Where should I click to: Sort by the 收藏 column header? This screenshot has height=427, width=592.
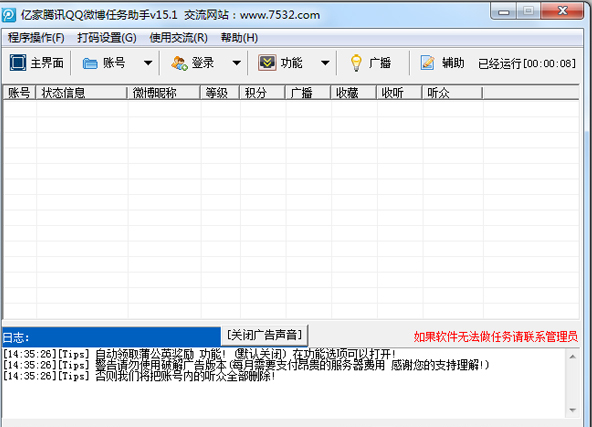tap(353, 92)
